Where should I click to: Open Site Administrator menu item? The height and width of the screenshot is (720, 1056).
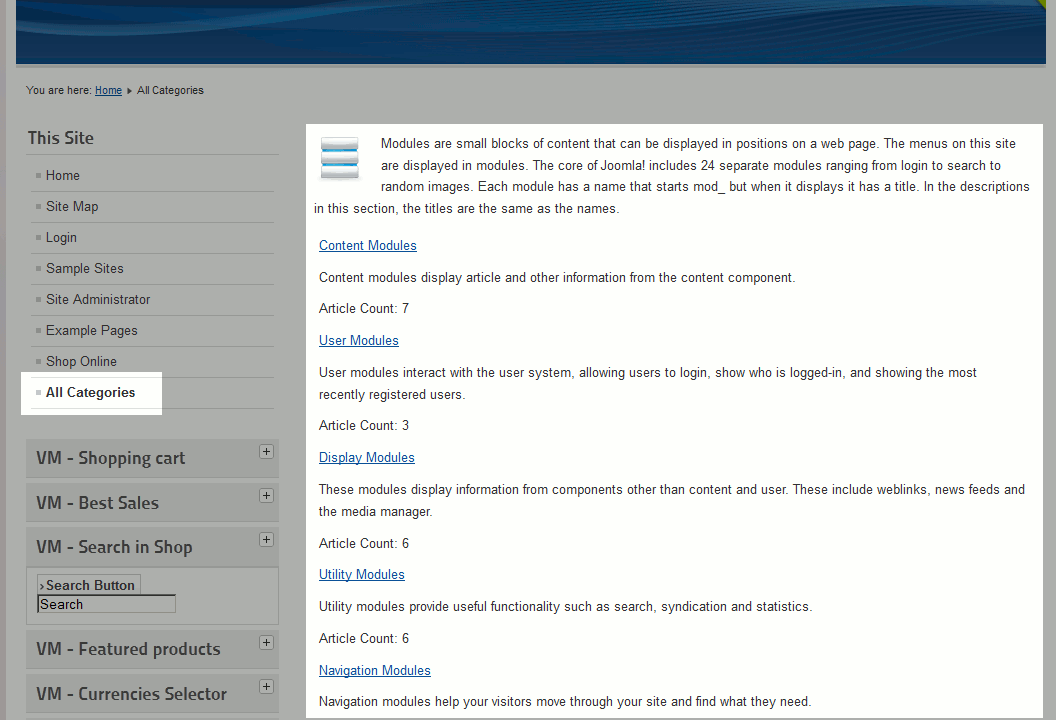click(x=98, y=299)
